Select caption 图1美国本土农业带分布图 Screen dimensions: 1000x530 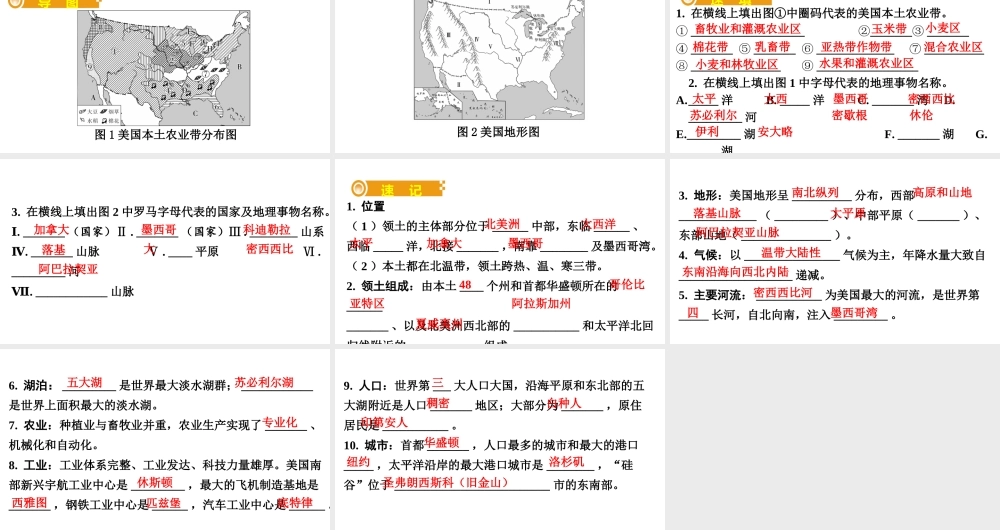(x=166, y=135)
